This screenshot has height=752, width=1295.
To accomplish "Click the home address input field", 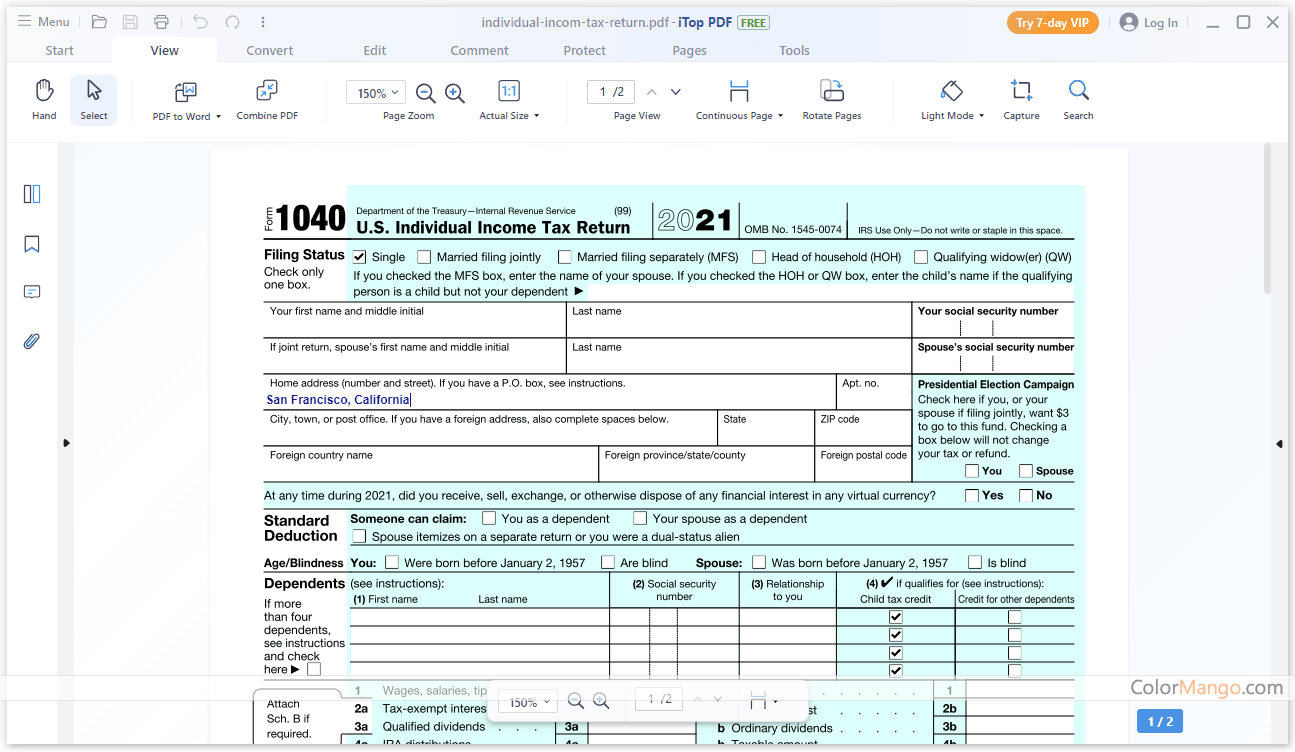I will [x=550, y=400].
